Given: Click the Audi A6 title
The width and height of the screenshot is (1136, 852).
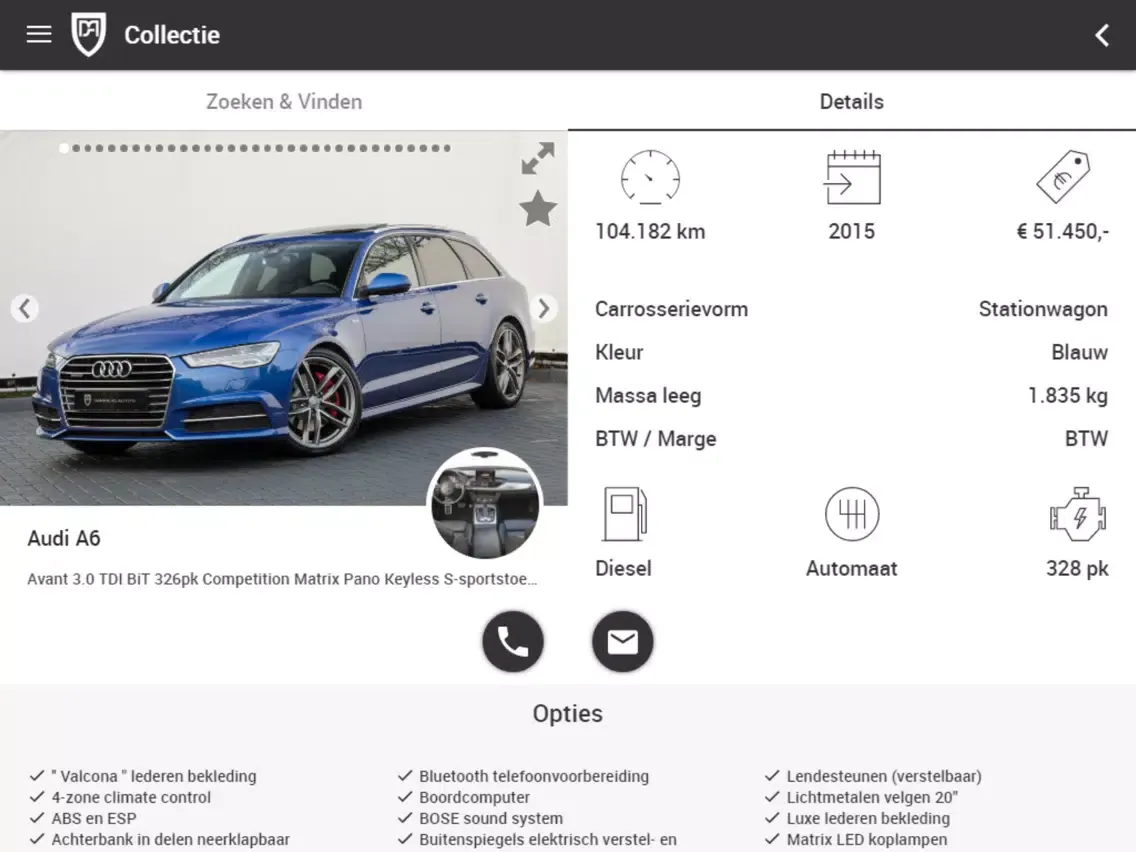Looking at the screenshot, I should click(x=64, y=538).
